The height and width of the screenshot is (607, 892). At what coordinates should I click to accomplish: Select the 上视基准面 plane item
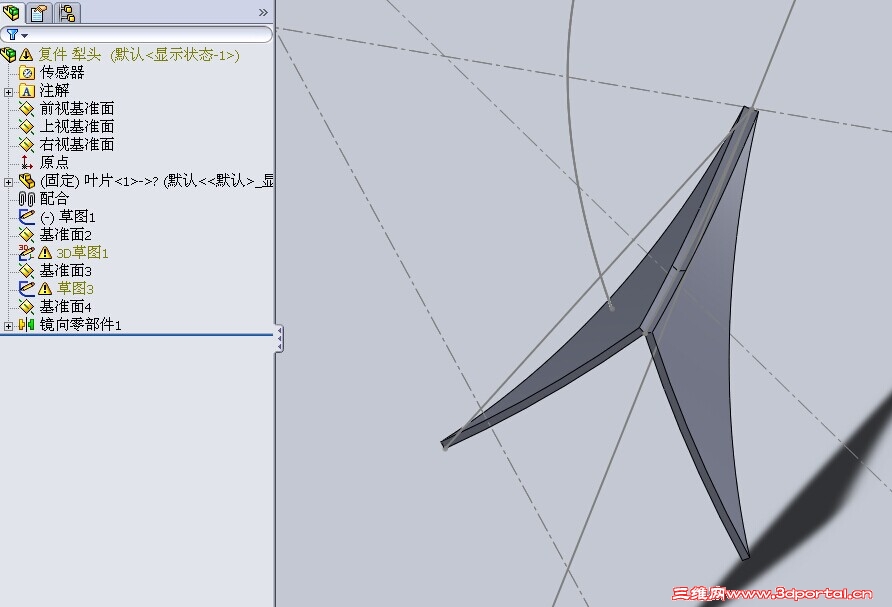(x=75, y=127)
